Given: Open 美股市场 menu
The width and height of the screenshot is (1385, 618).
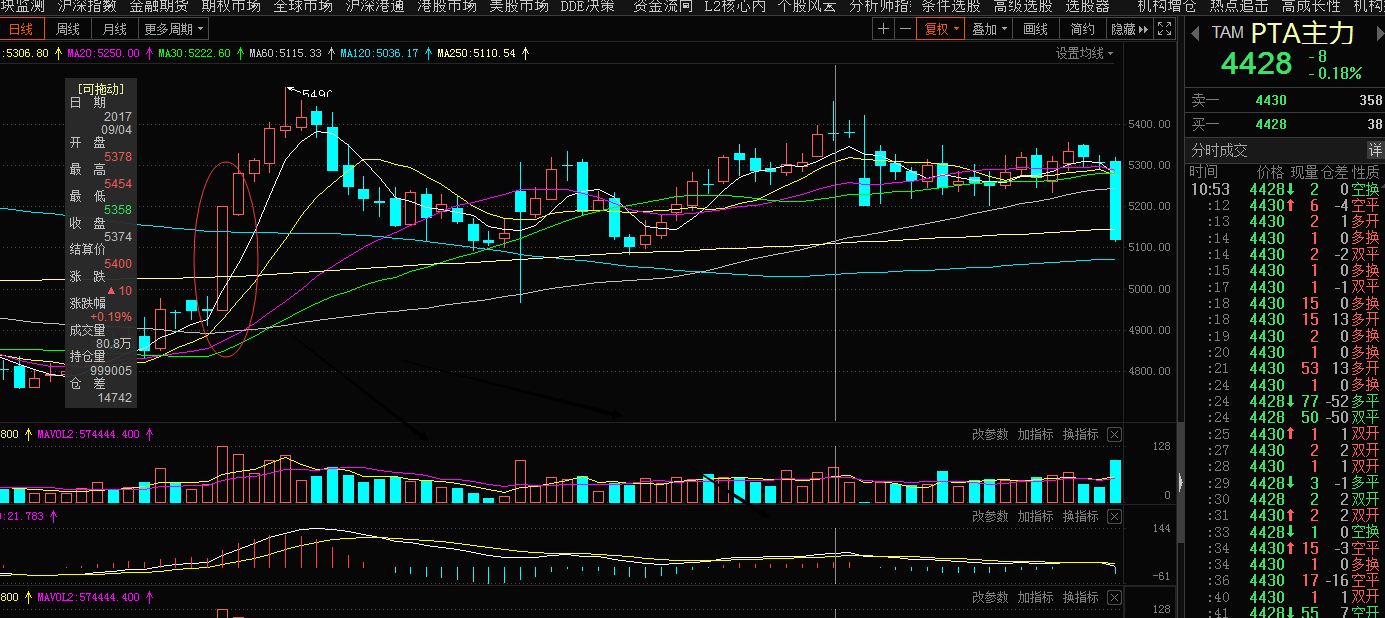Looking at the screenshot, I should click(519, 7).
